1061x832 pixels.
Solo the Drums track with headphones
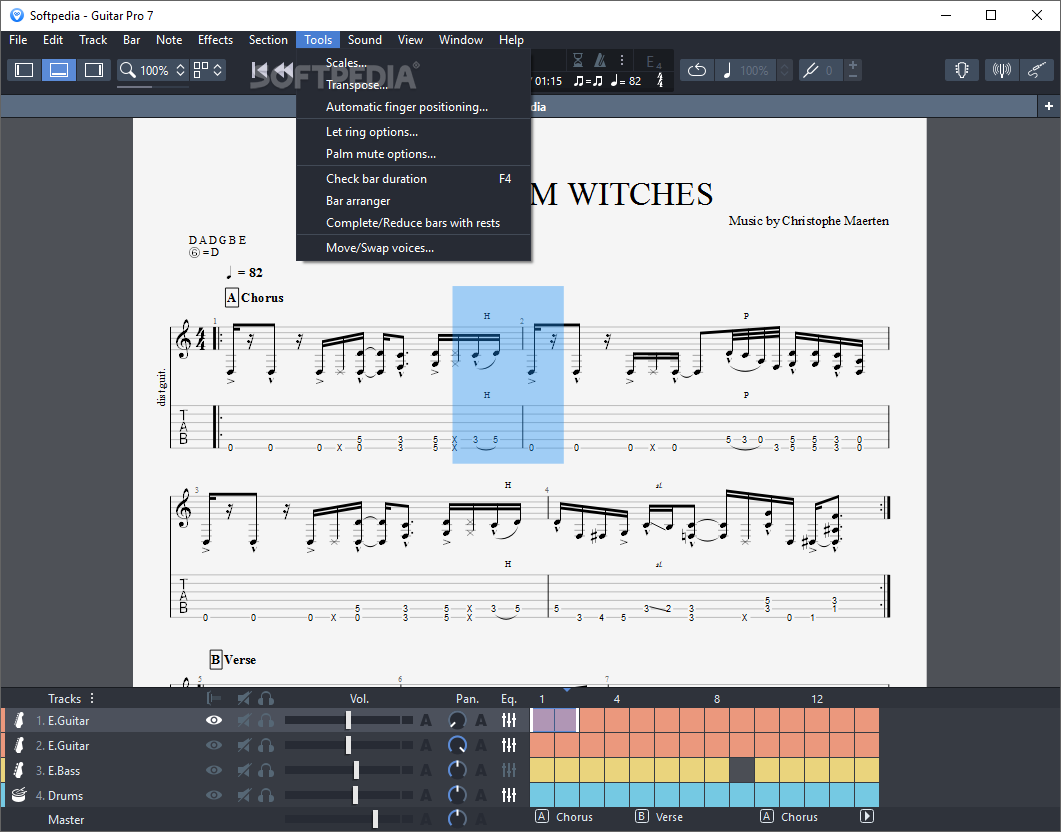click(x=266, y=795)
